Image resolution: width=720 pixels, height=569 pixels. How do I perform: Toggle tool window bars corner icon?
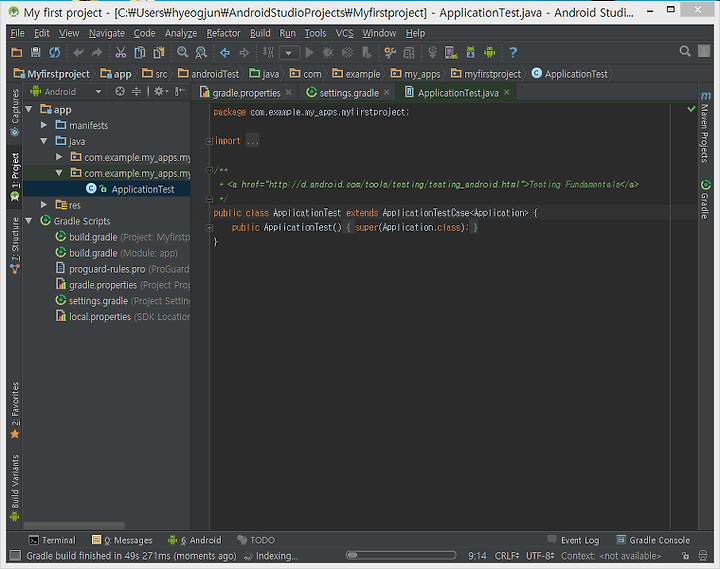[15, 556]
